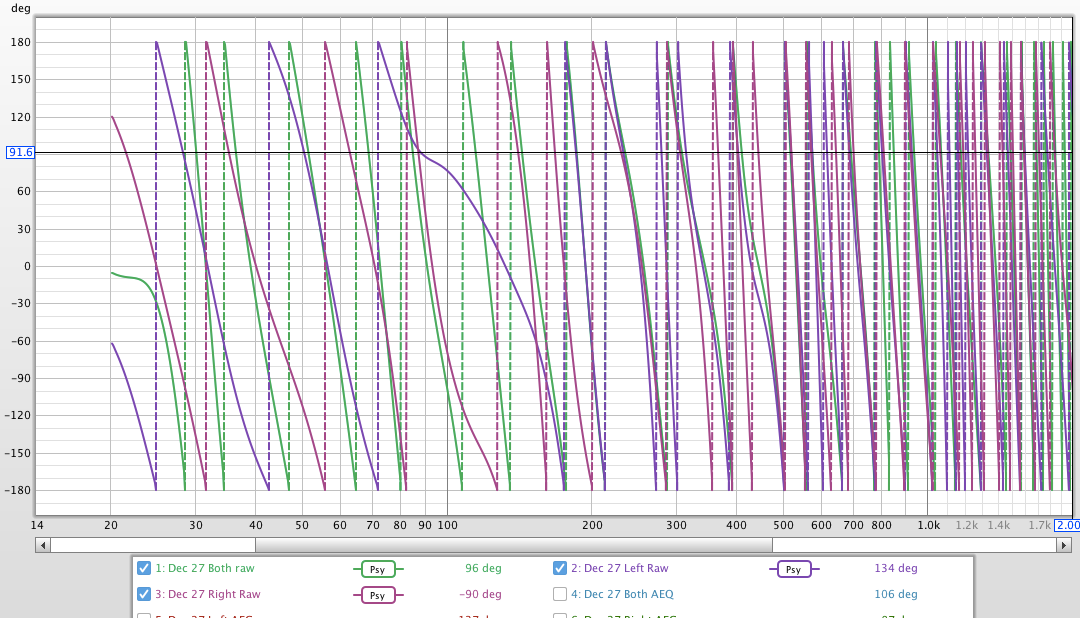Enable the Dec 27 Right AEQ trace checkbox

point(559,614)
